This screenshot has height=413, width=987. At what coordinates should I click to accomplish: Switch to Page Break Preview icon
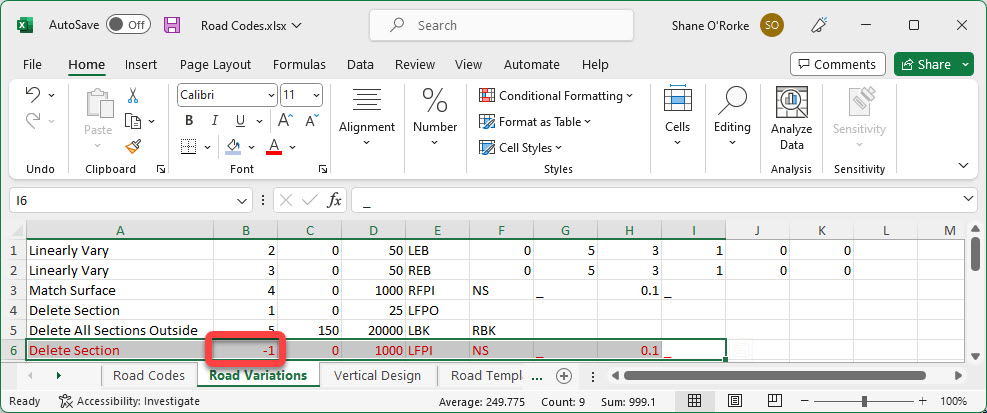pyautogui.click(x=775, y=401)
